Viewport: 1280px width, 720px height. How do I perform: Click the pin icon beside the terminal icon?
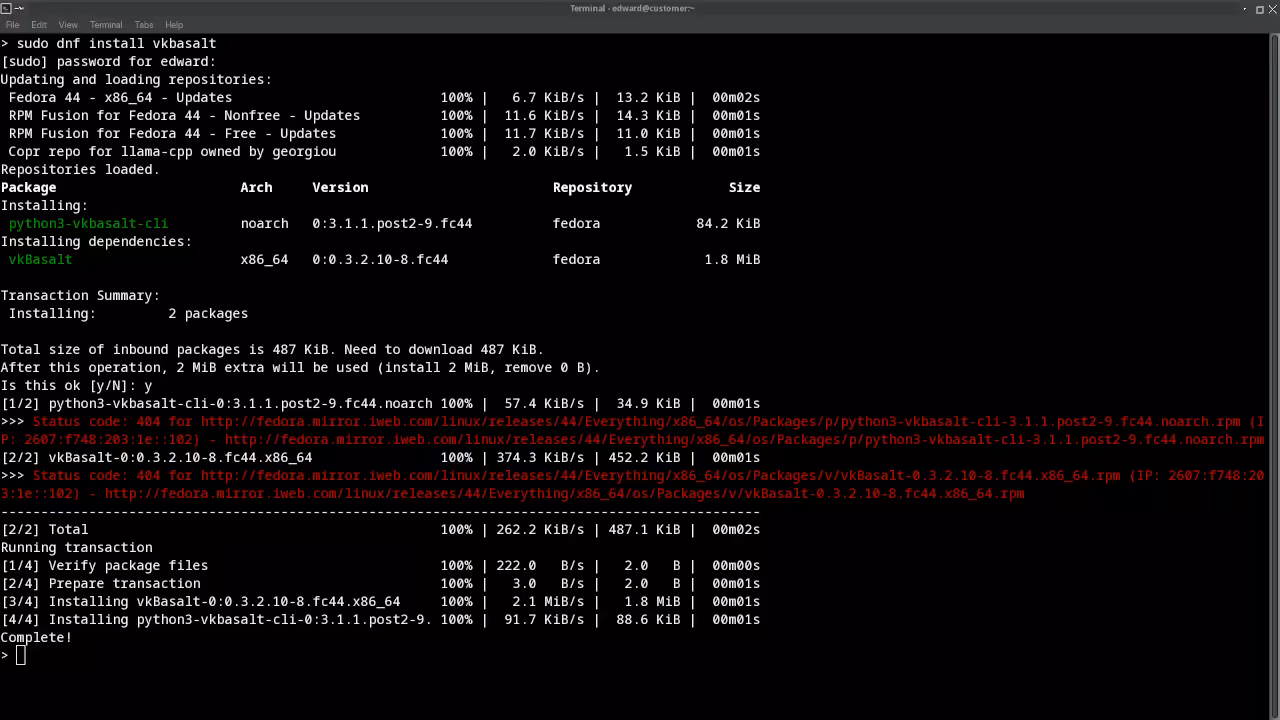[x=19, y=9]
